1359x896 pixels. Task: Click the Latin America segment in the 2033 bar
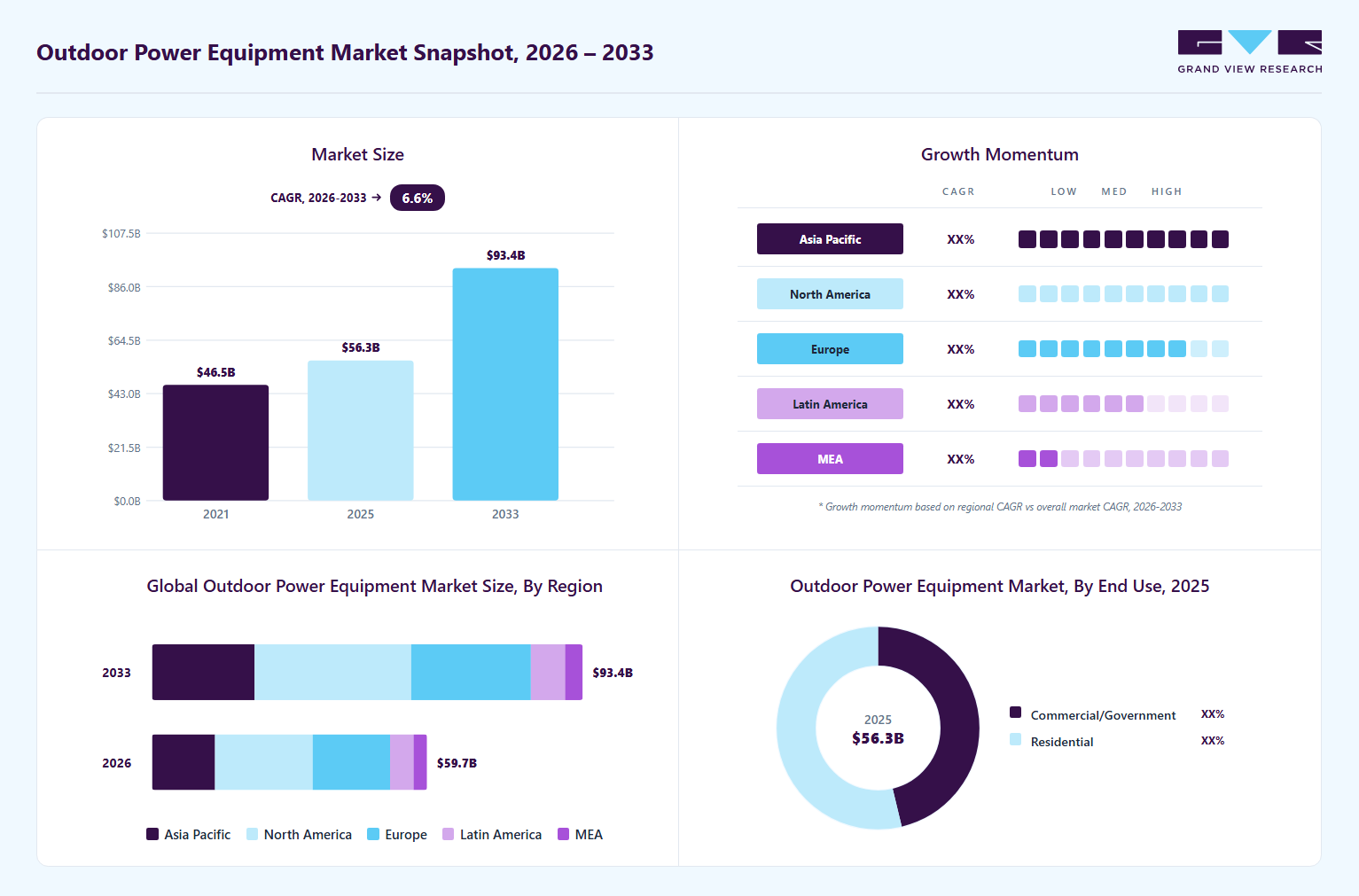tap(548, 672)
